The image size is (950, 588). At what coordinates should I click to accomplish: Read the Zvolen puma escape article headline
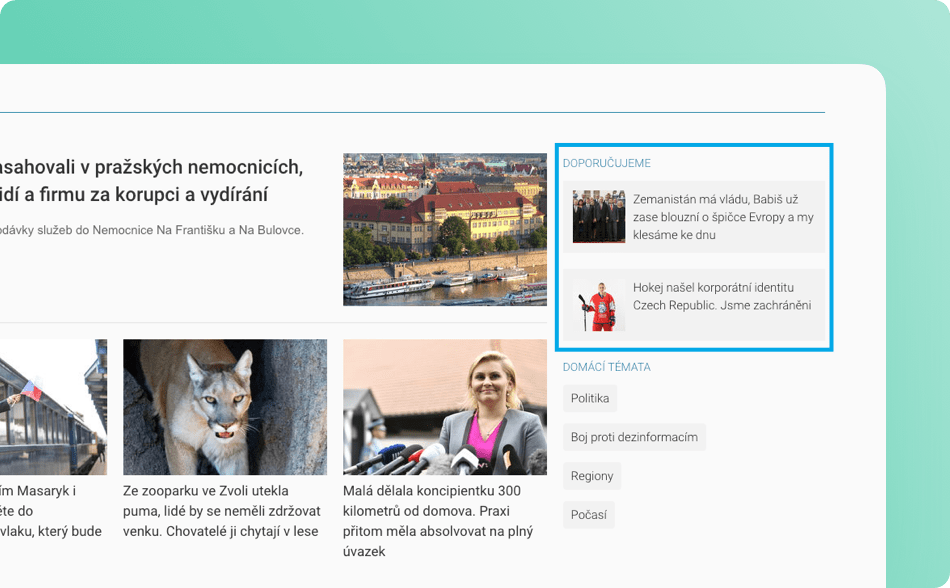click(222, 511)
